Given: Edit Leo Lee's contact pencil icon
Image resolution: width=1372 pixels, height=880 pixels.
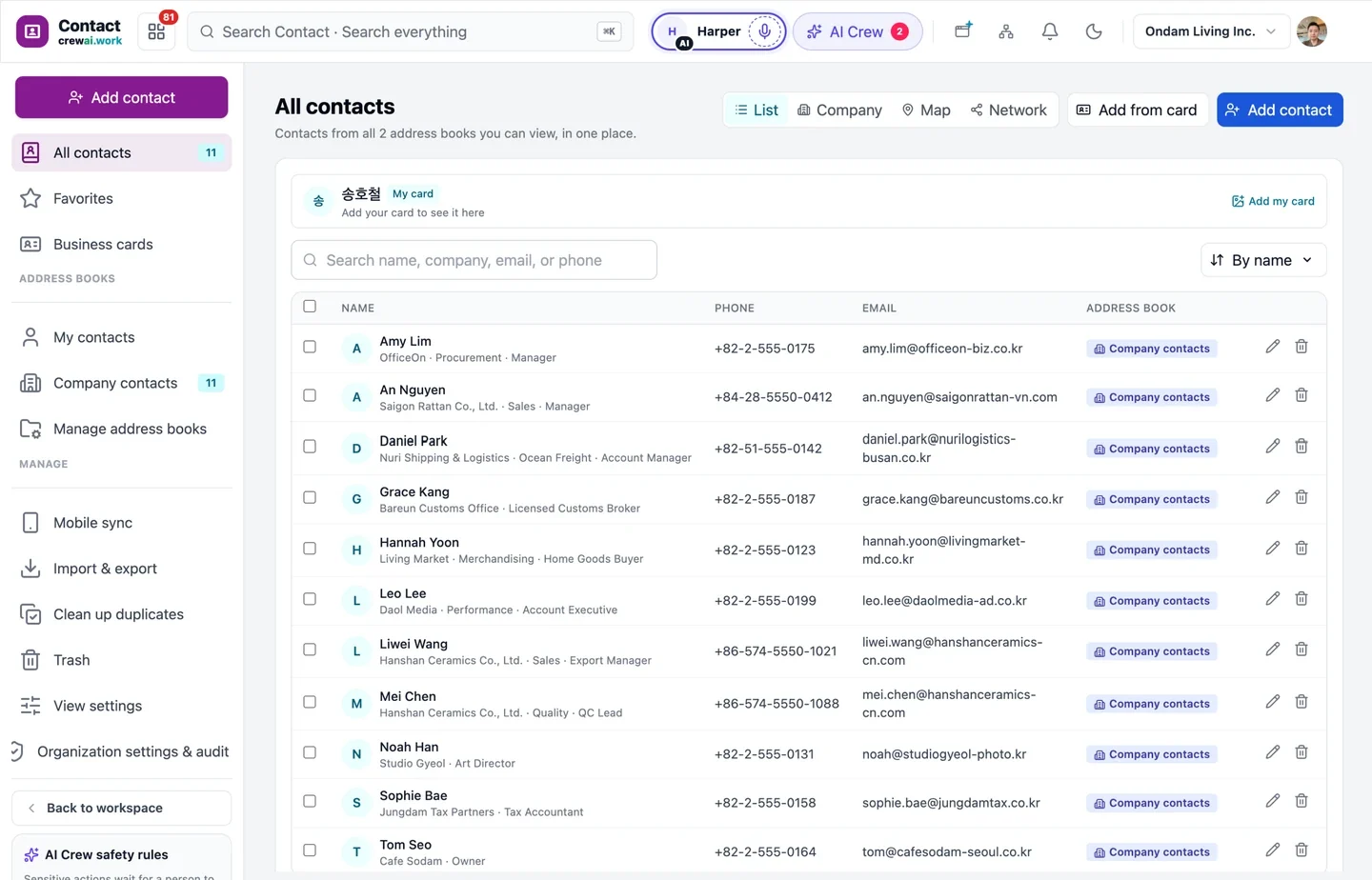Looking at the screenshot, I should click(1273, 599).
